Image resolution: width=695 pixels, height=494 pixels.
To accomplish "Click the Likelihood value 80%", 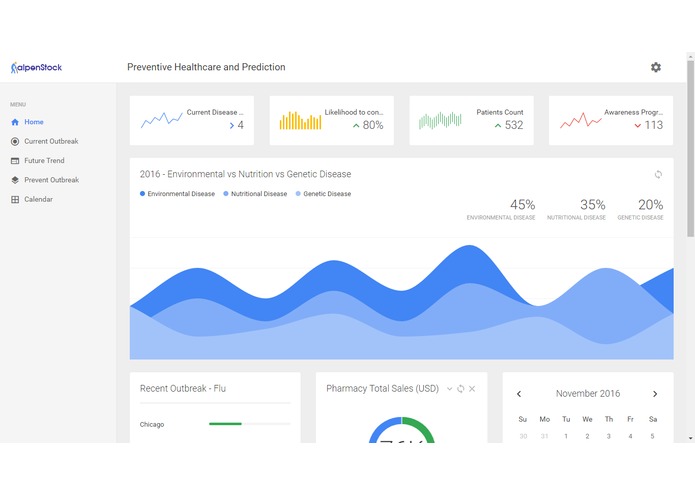I will click(373, 125).
